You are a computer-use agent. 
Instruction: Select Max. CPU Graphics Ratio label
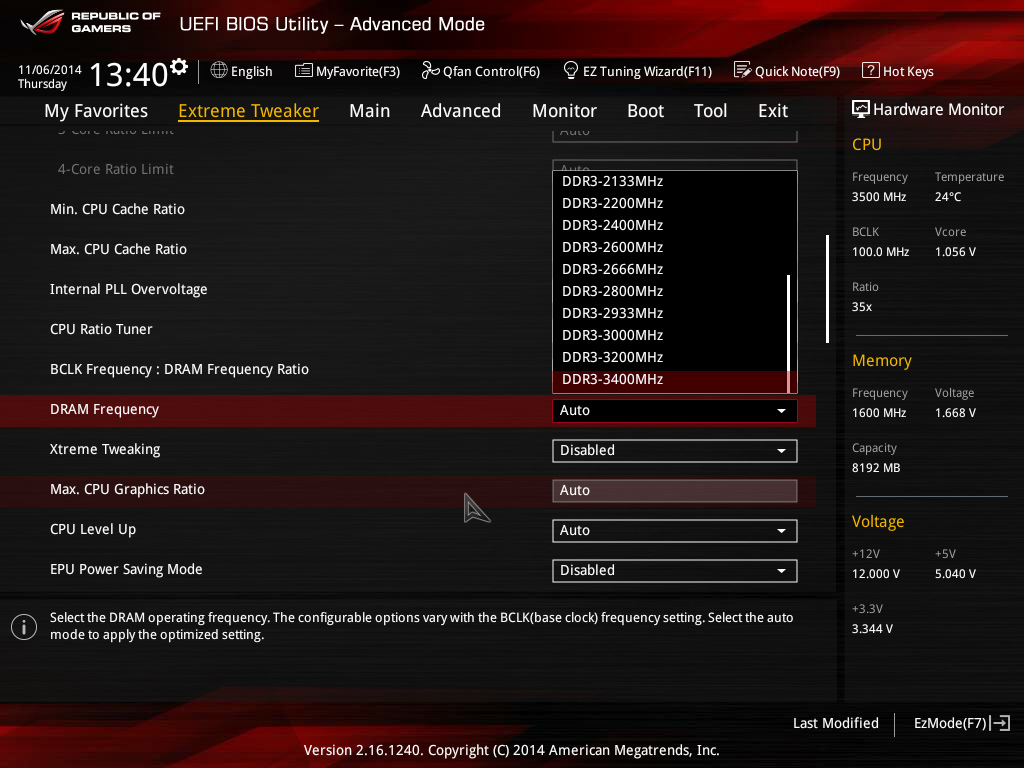[127, 489]
